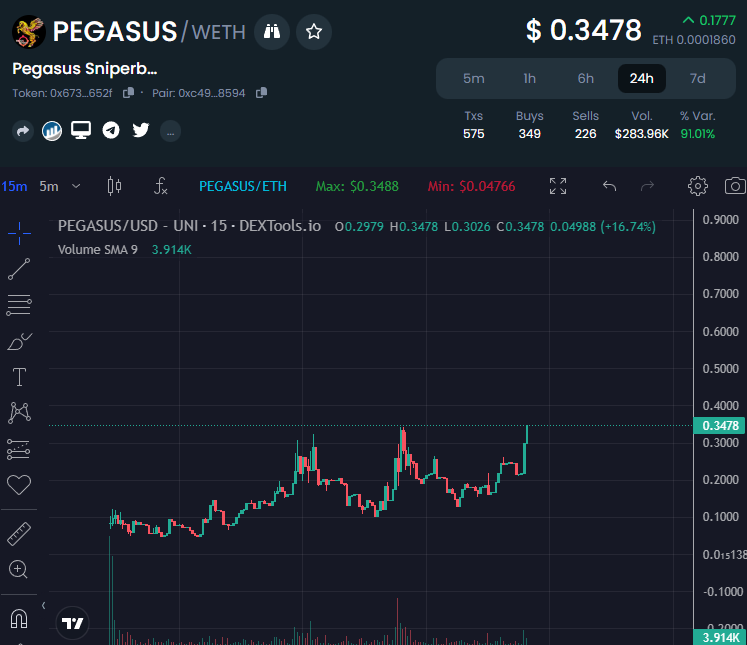
Task: Open the indicators fx menu
Action: pyautogui.click(x=161, y=186)
